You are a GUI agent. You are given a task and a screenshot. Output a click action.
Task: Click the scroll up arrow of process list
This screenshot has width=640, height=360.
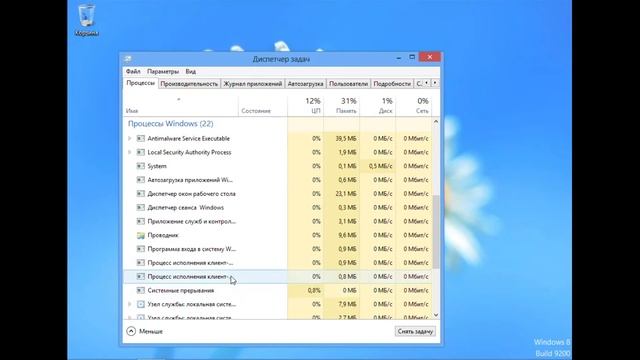click(436, 122)
